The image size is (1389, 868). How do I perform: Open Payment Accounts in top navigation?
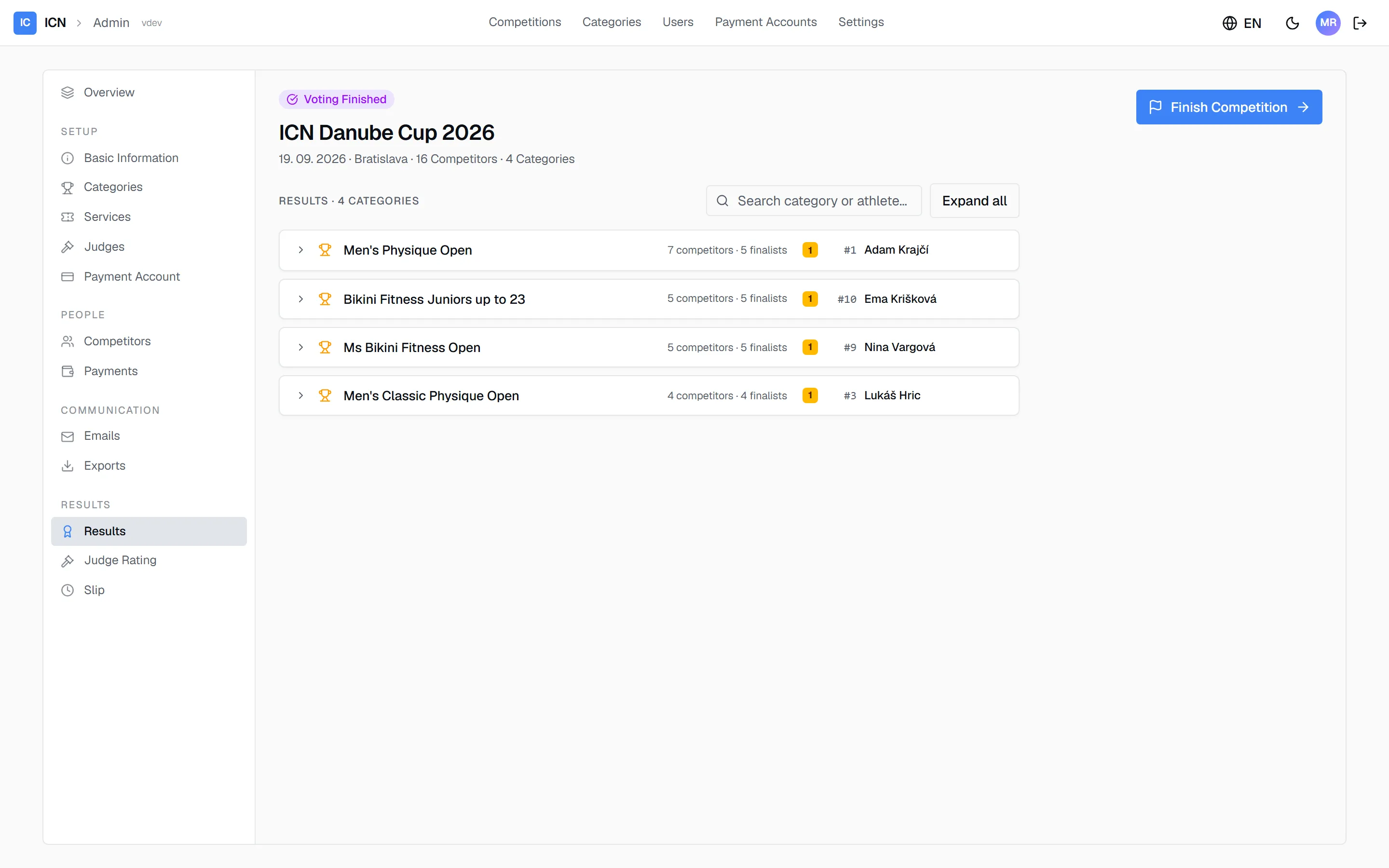click(766, 22)
